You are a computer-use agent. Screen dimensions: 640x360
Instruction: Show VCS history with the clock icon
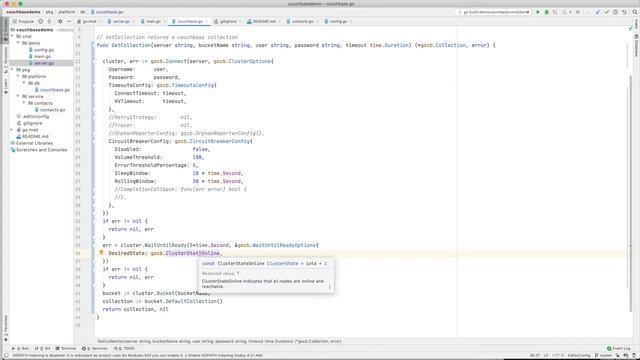[x=616, y=12]
